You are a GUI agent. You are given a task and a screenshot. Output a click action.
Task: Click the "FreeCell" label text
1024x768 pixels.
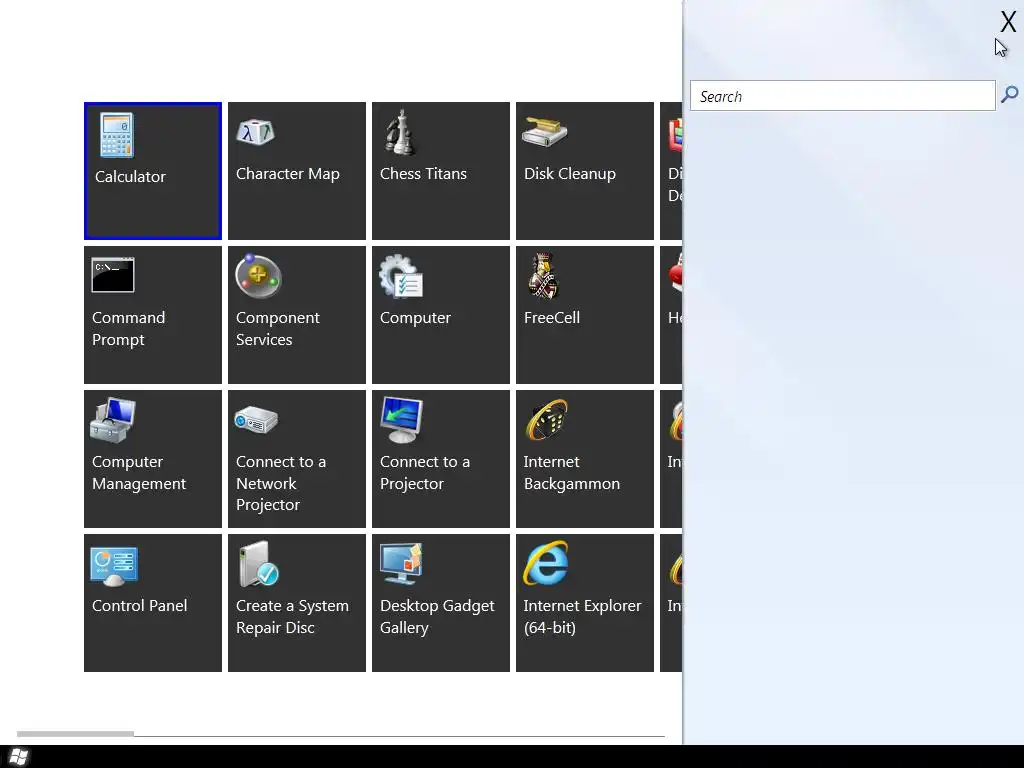(552, 318)
